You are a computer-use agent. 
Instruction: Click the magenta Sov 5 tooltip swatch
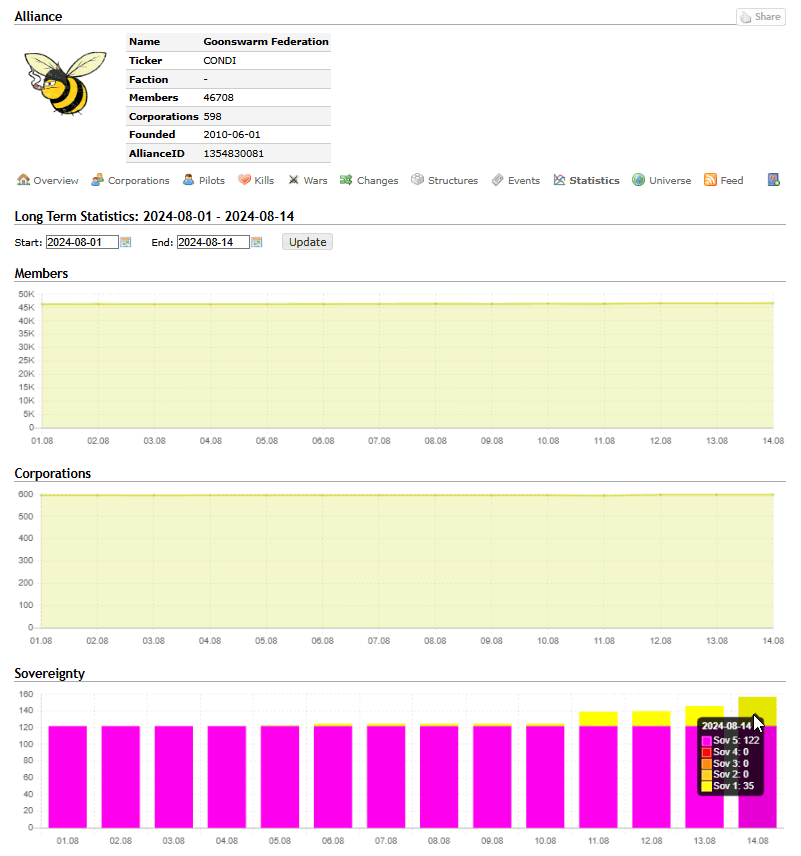[x=706, y=741]
